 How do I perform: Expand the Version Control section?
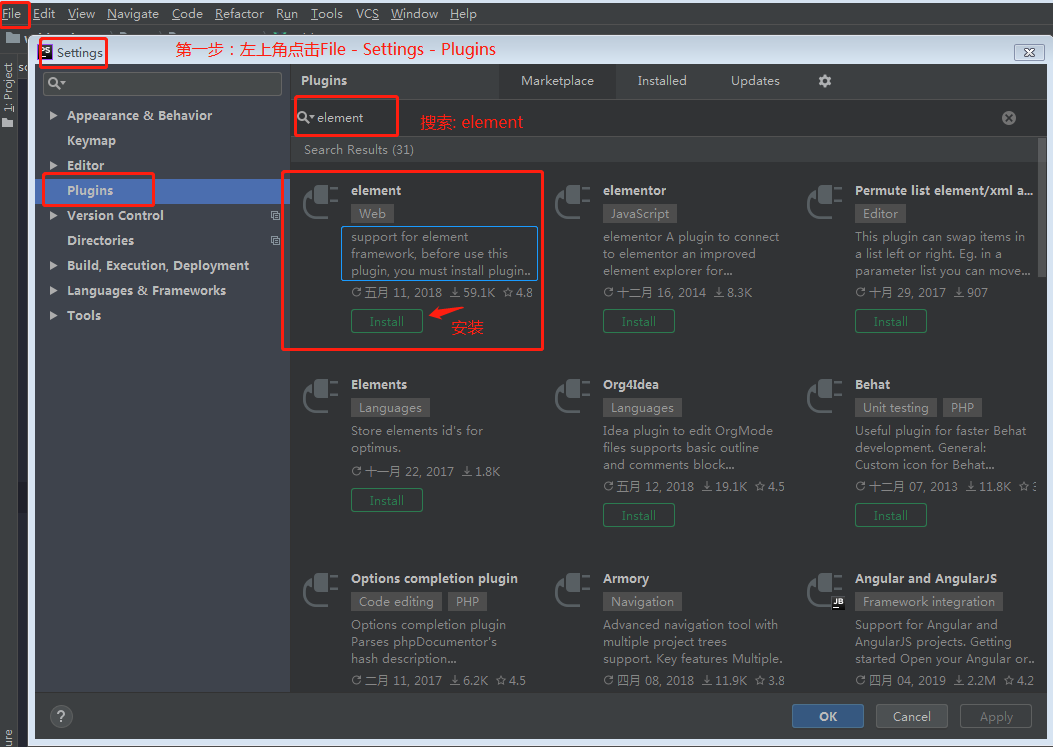coord(53,216)
